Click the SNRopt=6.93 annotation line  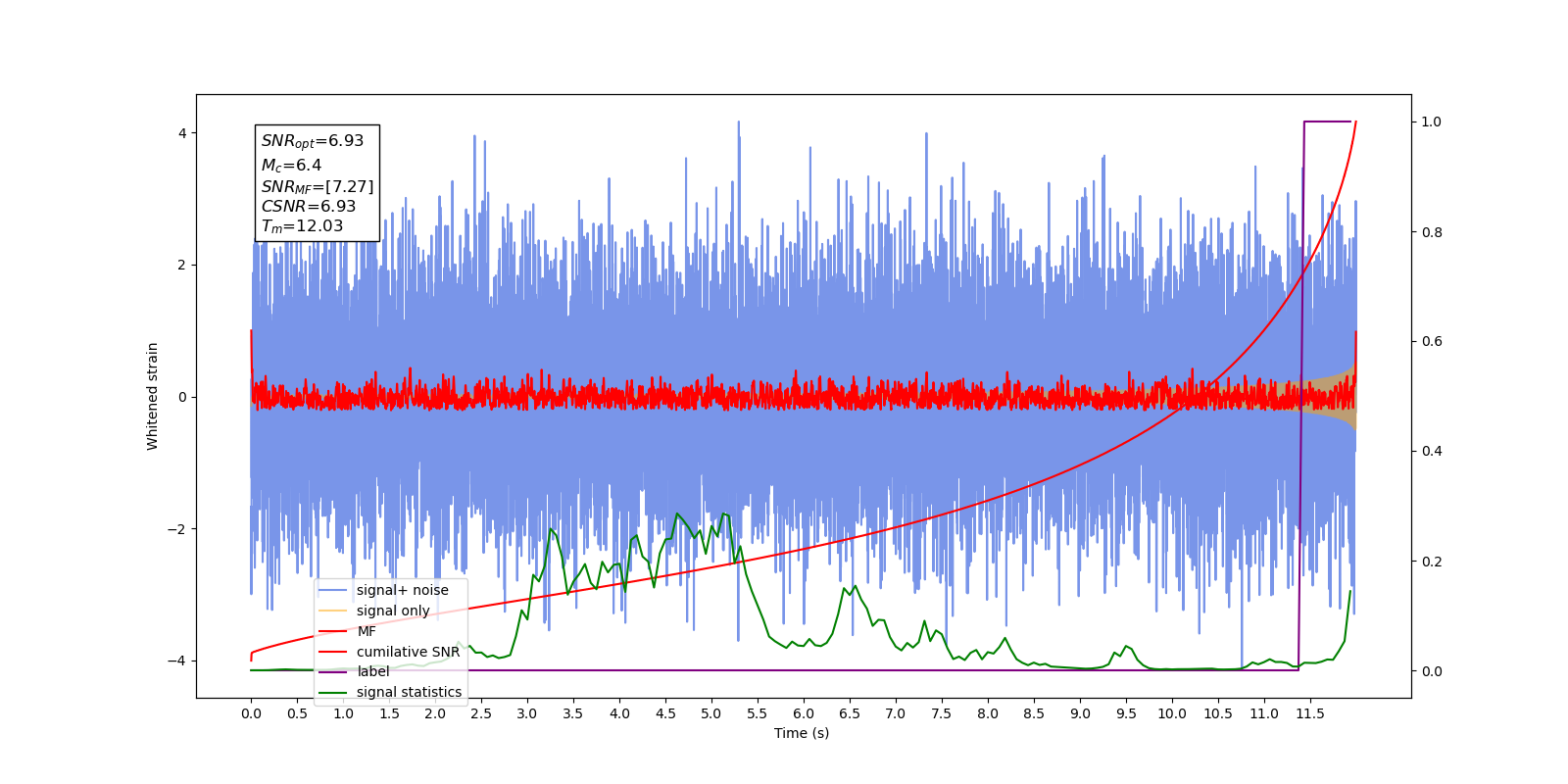(313, 141)
